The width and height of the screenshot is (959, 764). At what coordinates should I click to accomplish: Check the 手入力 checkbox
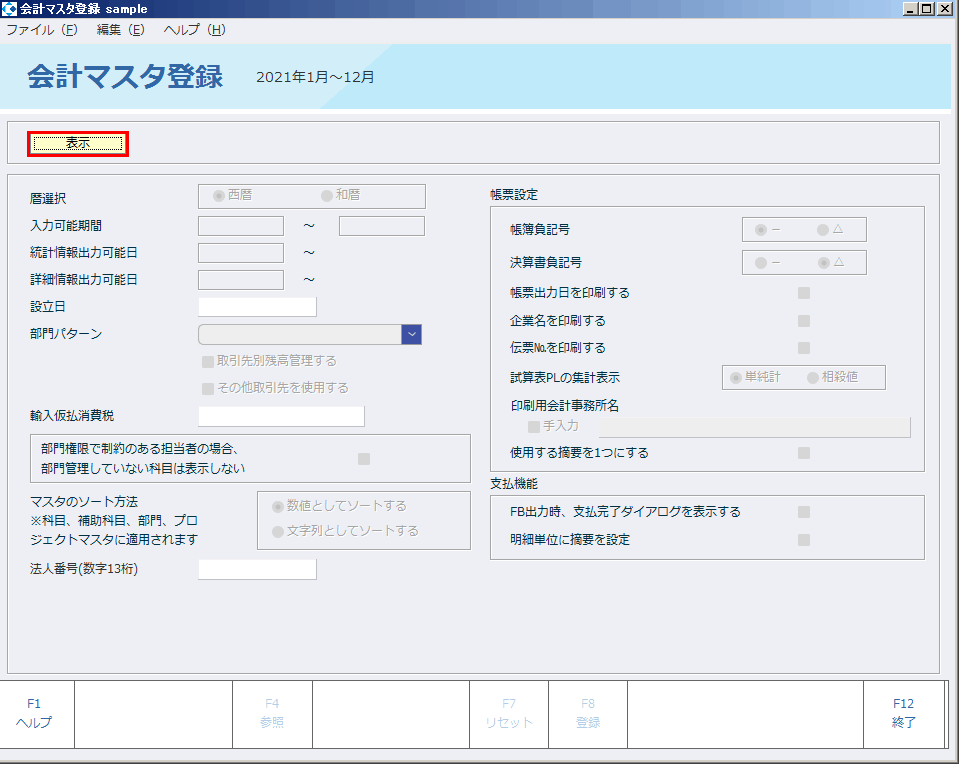(x=534, y=426)
